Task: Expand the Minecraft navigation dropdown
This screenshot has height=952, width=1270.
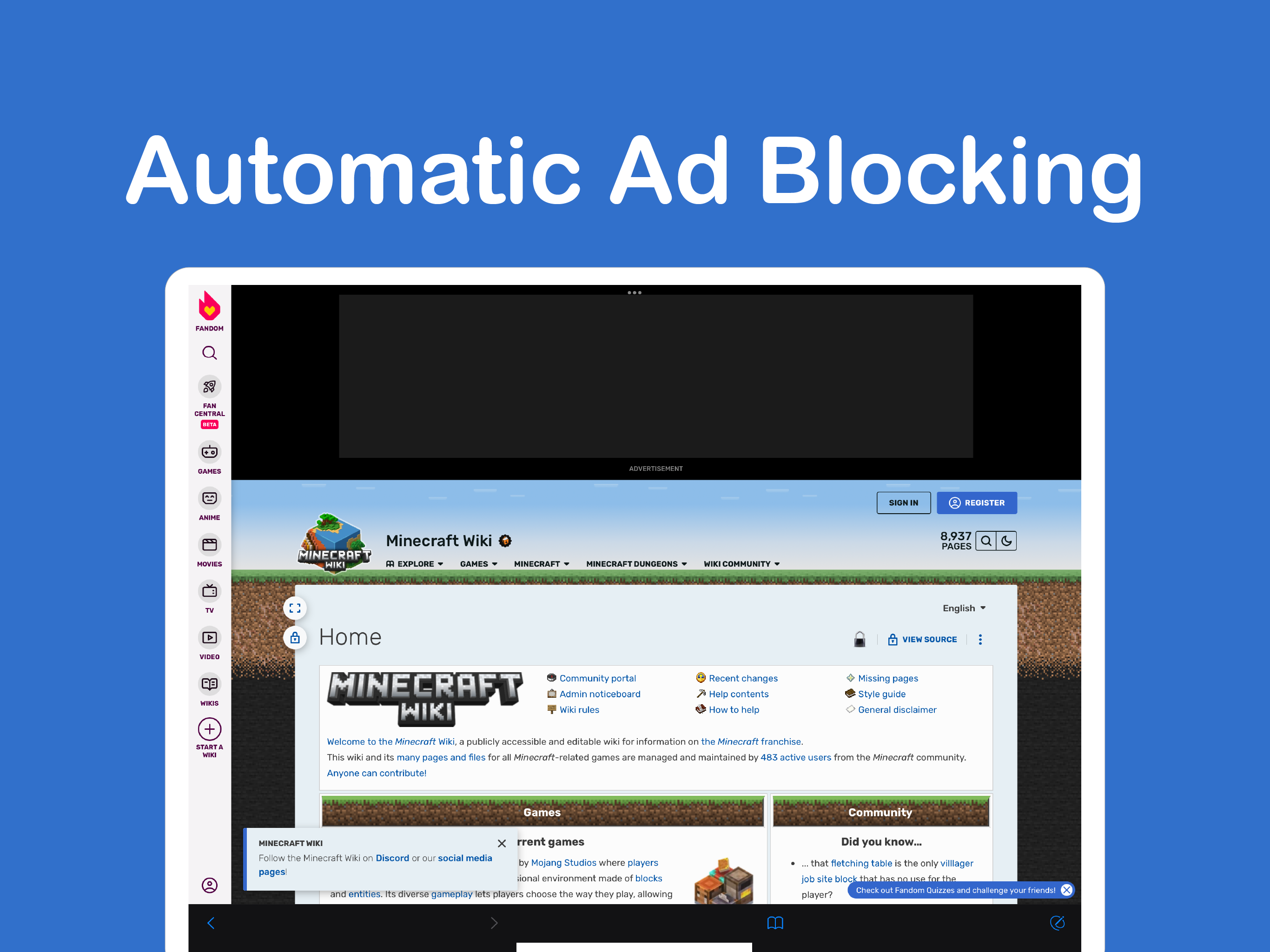Action: coord(542,564)
